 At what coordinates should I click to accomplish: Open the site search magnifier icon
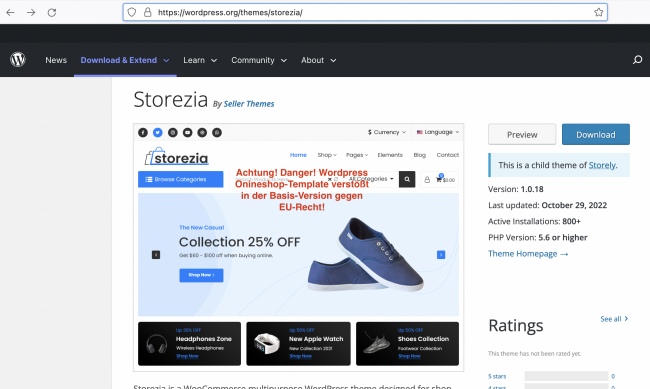coord(638,60)
